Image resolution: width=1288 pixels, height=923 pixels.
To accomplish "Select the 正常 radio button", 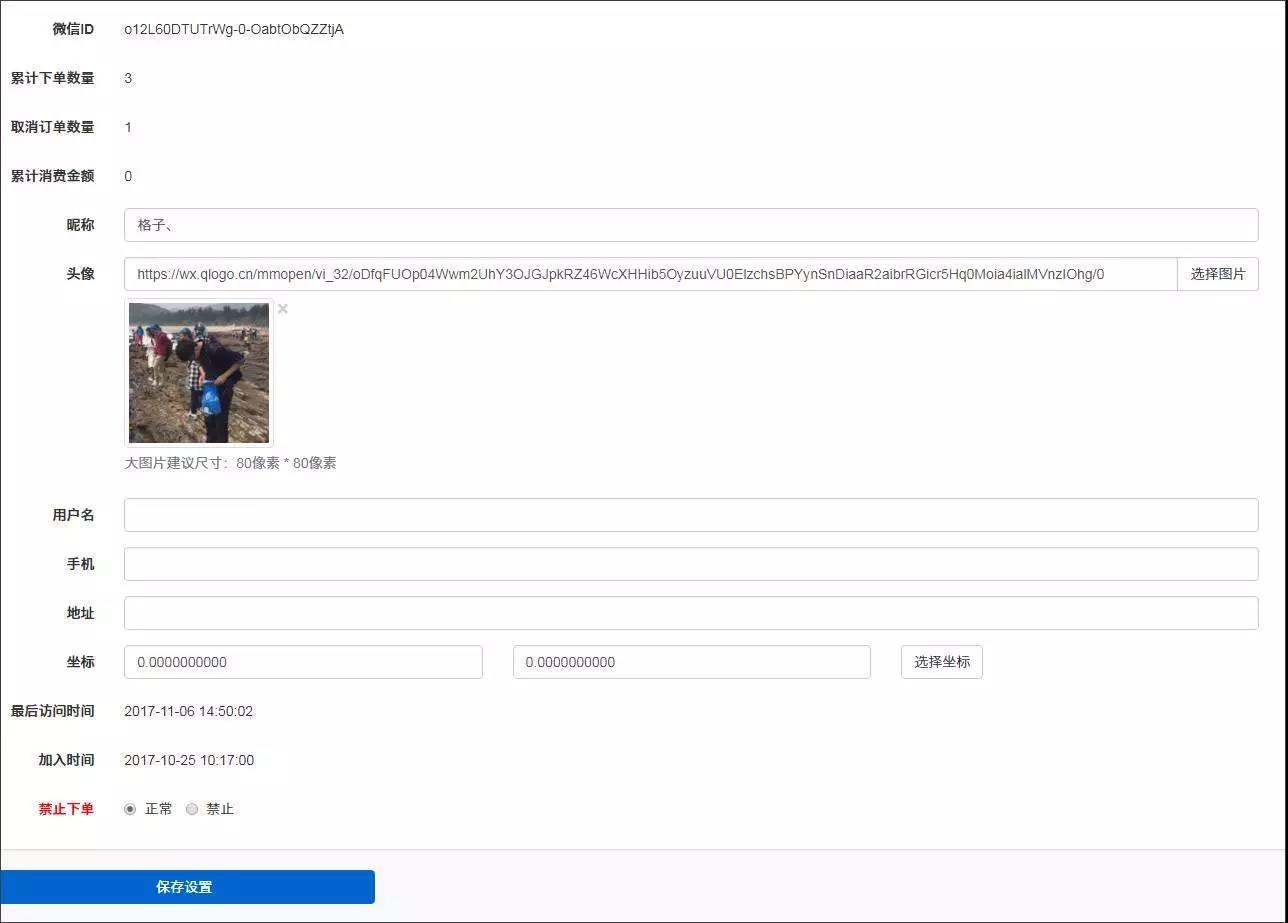I will pos(130,809).
